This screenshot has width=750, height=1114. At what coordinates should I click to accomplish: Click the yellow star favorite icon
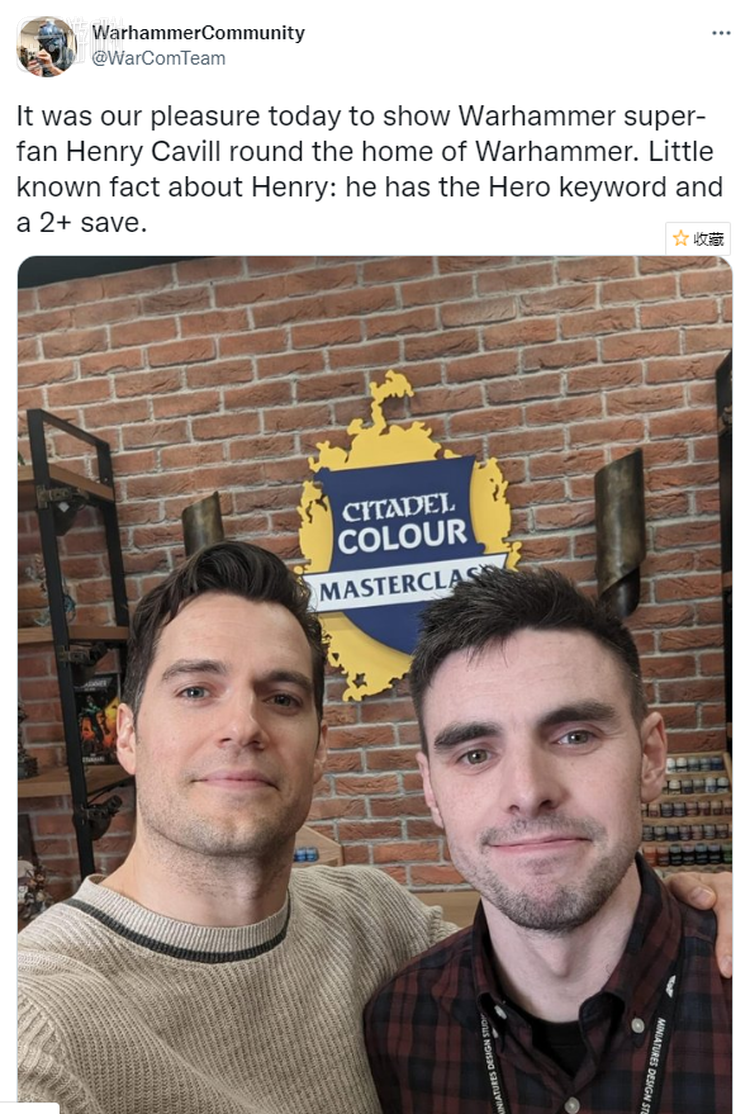click(x=680, y=238)
